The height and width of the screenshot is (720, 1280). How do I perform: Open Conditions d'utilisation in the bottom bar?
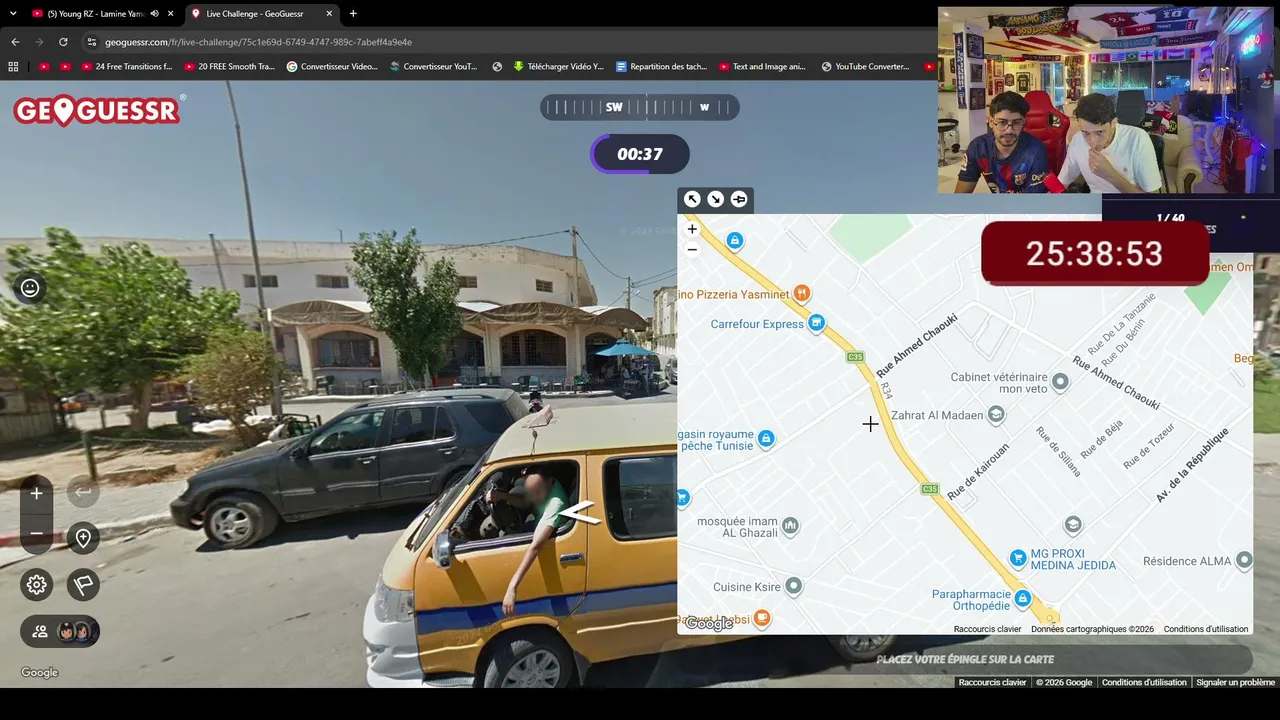point(1144,682)
